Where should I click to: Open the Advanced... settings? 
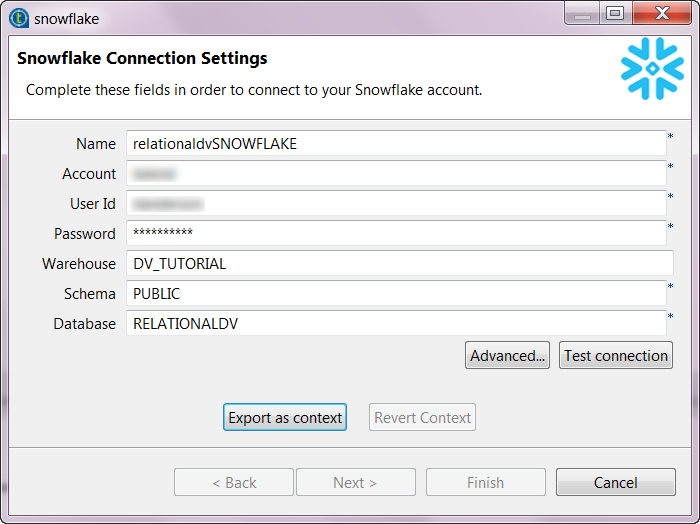click(x=508, y=356)
